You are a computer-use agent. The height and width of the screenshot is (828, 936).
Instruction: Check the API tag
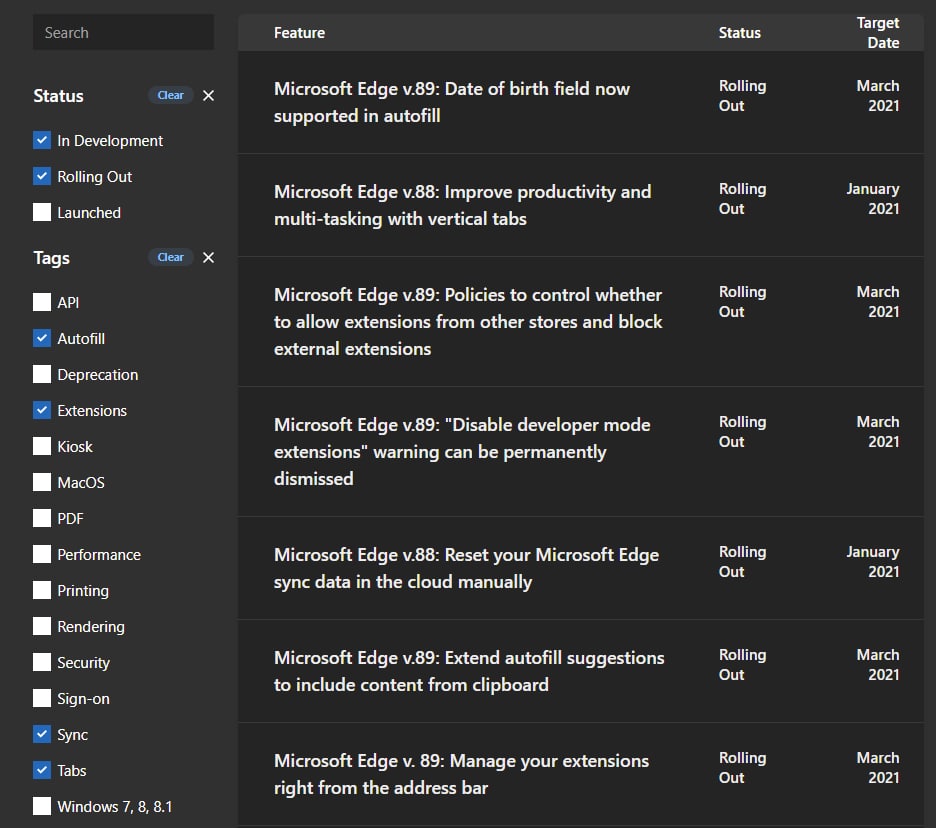coord(42,302)
